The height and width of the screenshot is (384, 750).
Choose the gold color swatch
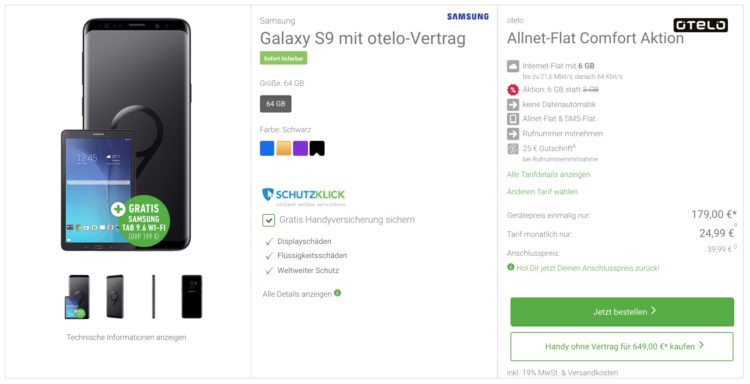[284, 148]
